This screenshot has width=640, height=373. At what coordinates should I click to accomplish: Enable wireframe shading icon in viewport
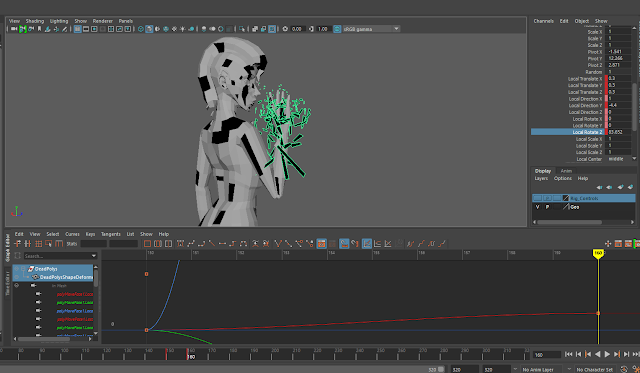click(x=141, y=29)
